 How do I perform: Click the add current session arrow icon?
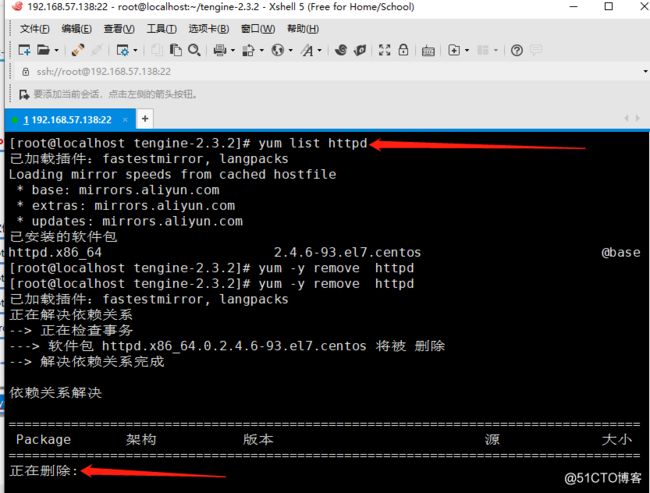pyautogui.click(x=24, y=94)
